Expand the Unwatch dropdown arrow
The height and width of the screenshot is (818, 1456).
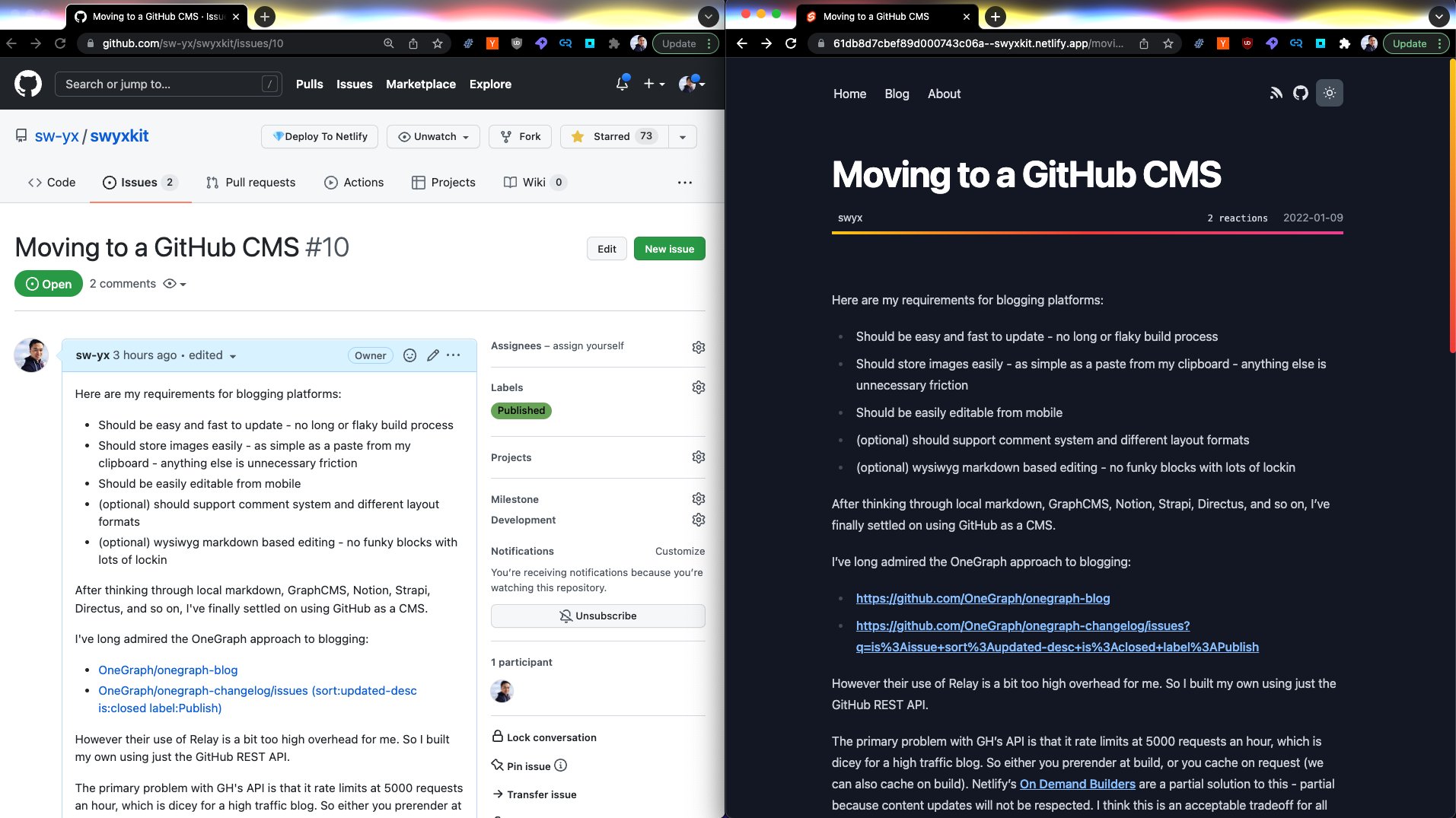pos(465,137)
